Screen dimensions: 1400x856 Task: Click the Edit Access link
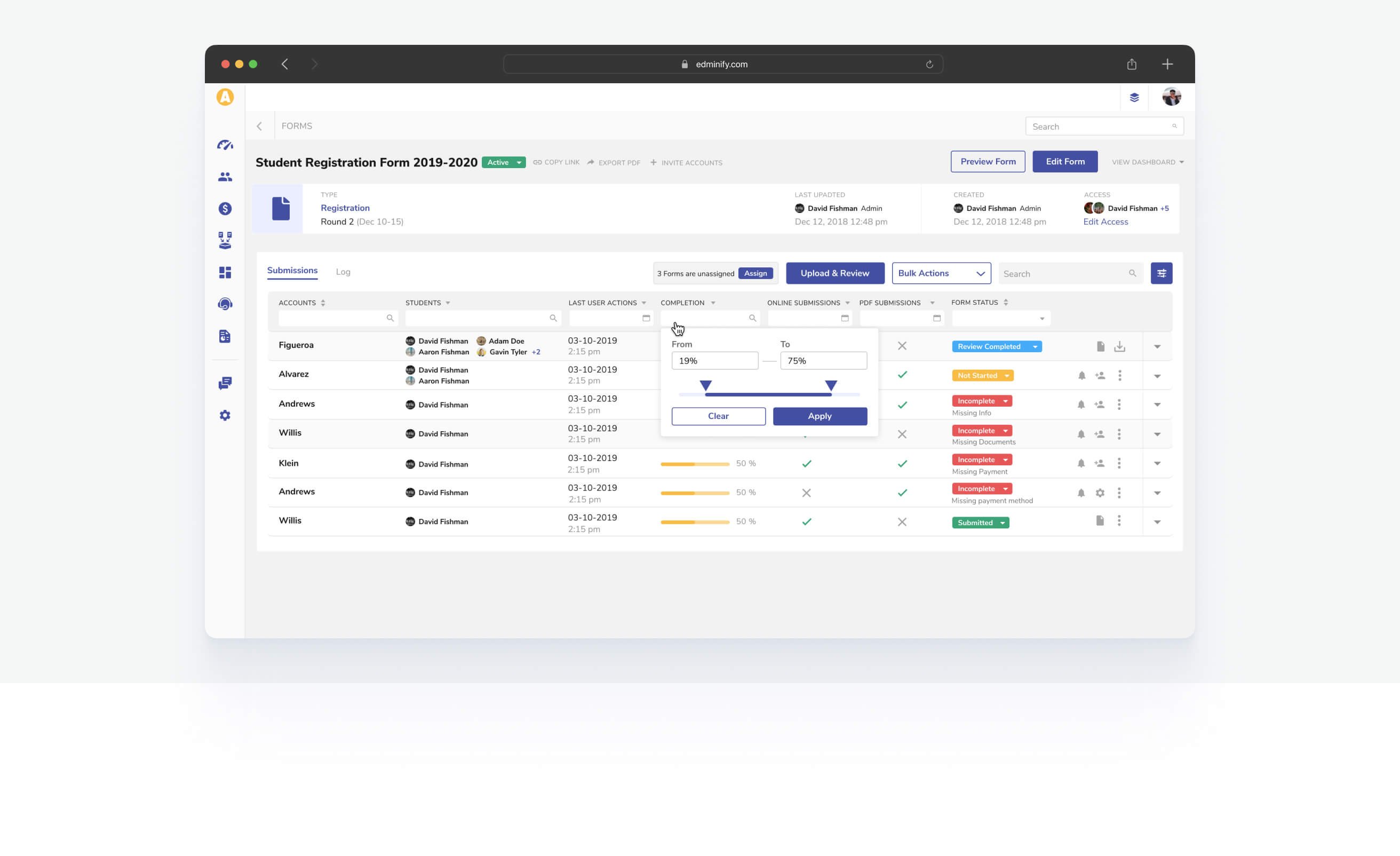coord(1105,221)
